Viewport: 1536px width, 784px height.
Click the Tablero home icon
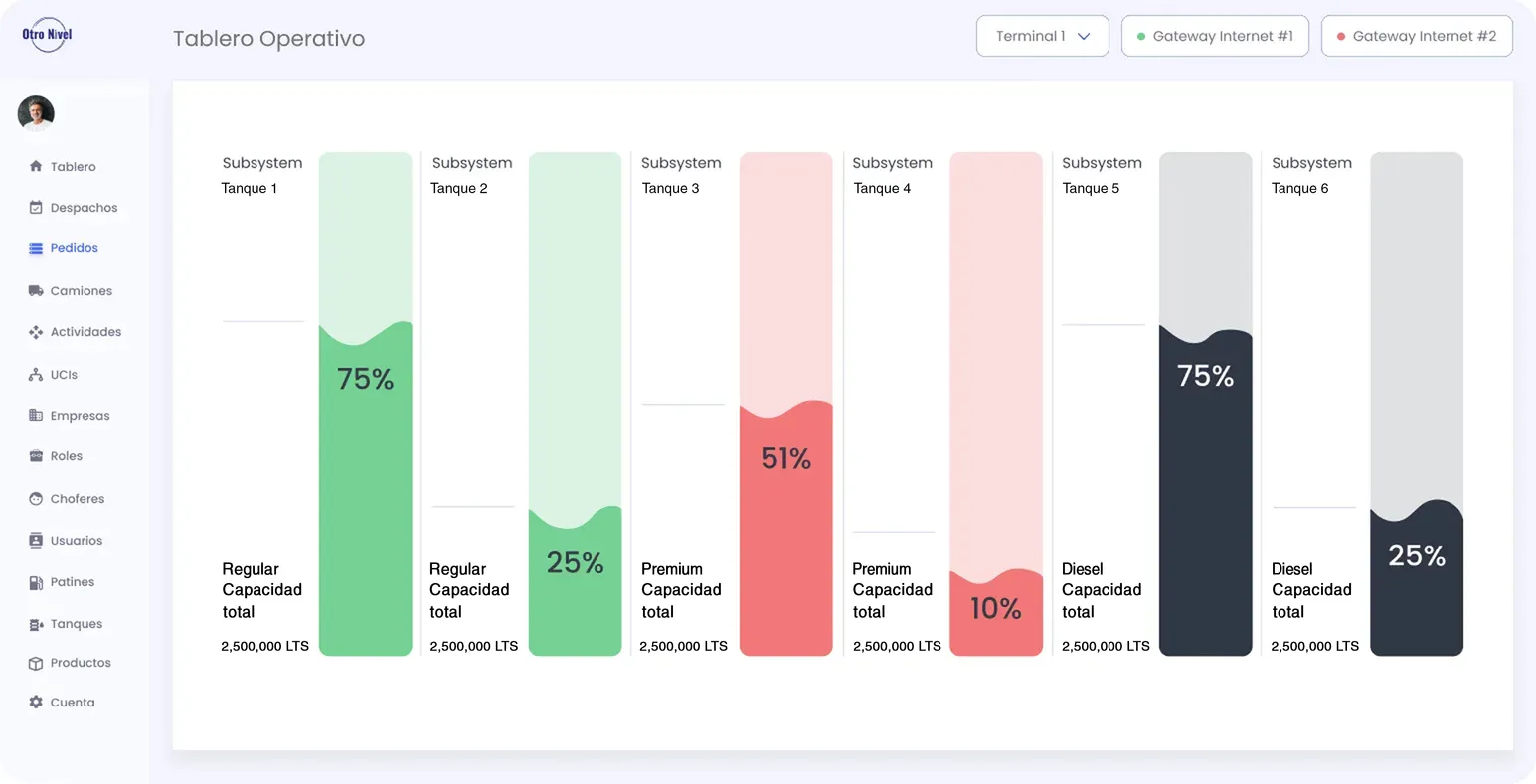pos(36,166)
